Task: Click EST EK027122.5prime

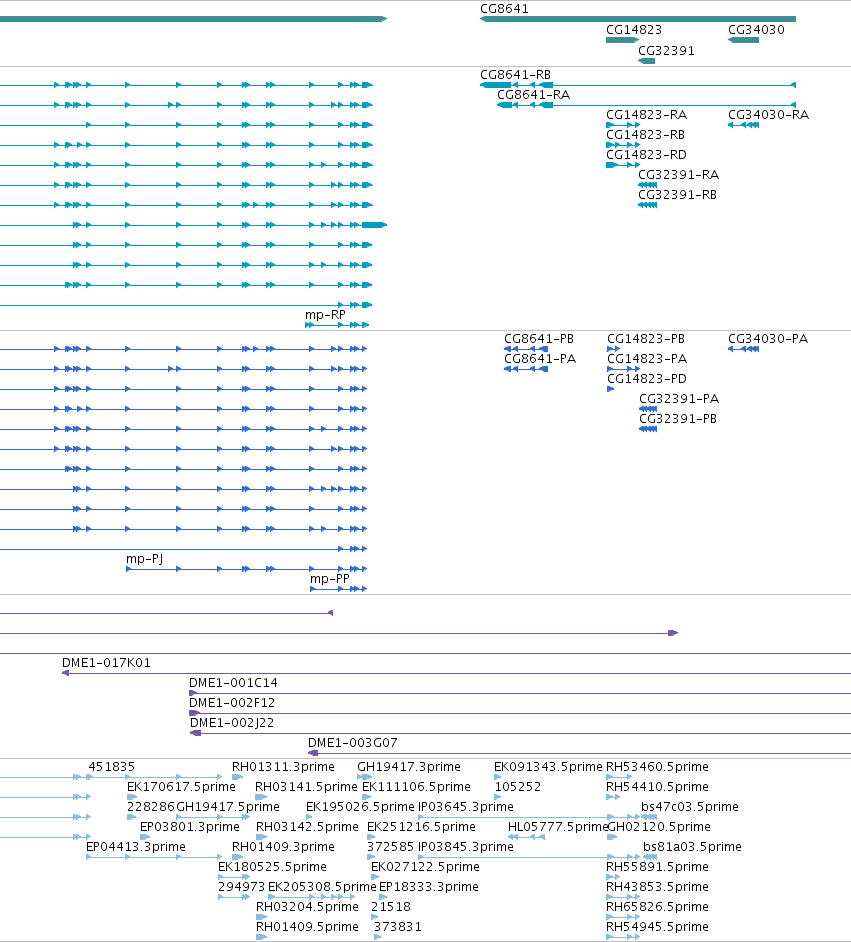Action: point(425,867)
